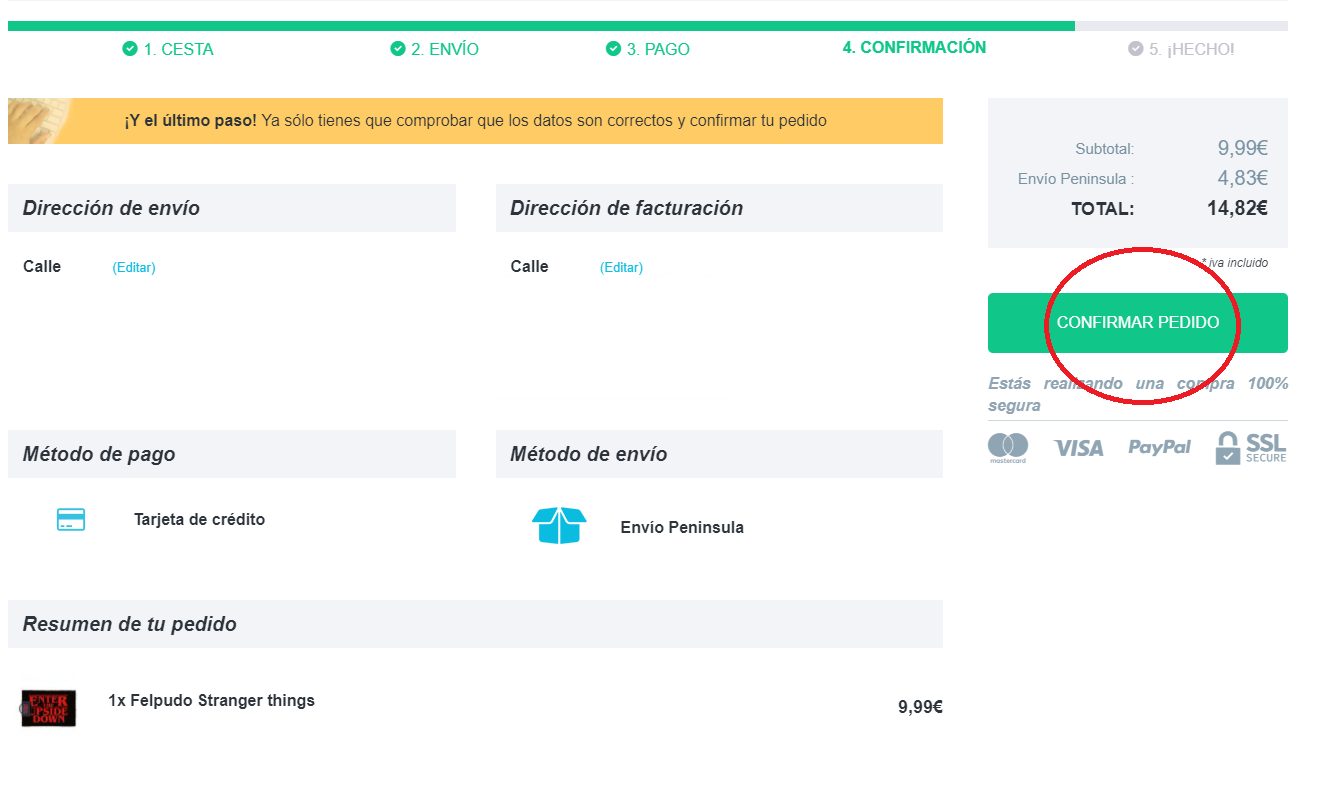
Task: Return to step 2. ENVÍO
Action: [x=445, y=49]
